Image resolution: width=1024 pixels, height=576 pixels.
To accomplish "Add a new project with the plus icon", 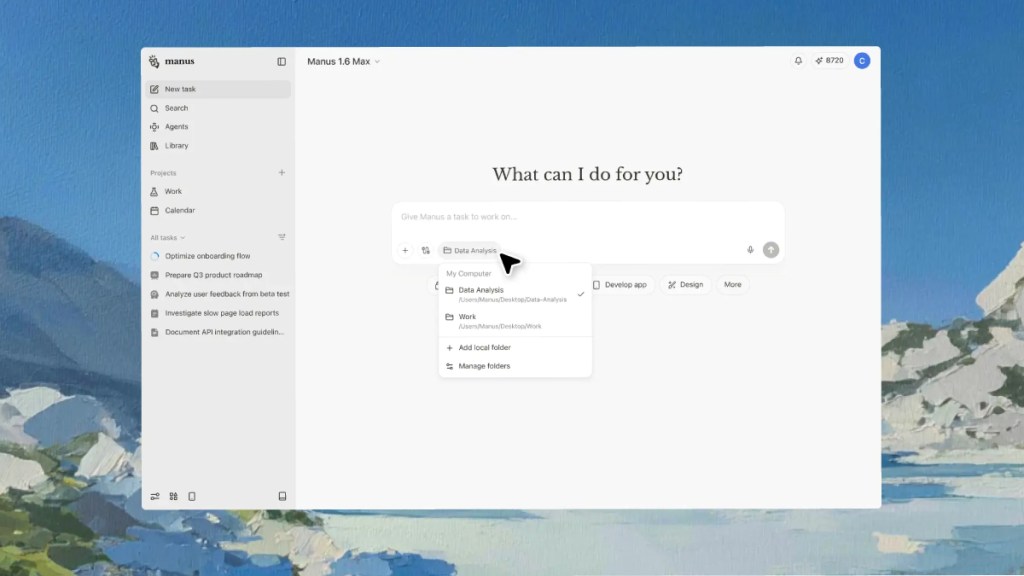I will click(x=281, y=172).
